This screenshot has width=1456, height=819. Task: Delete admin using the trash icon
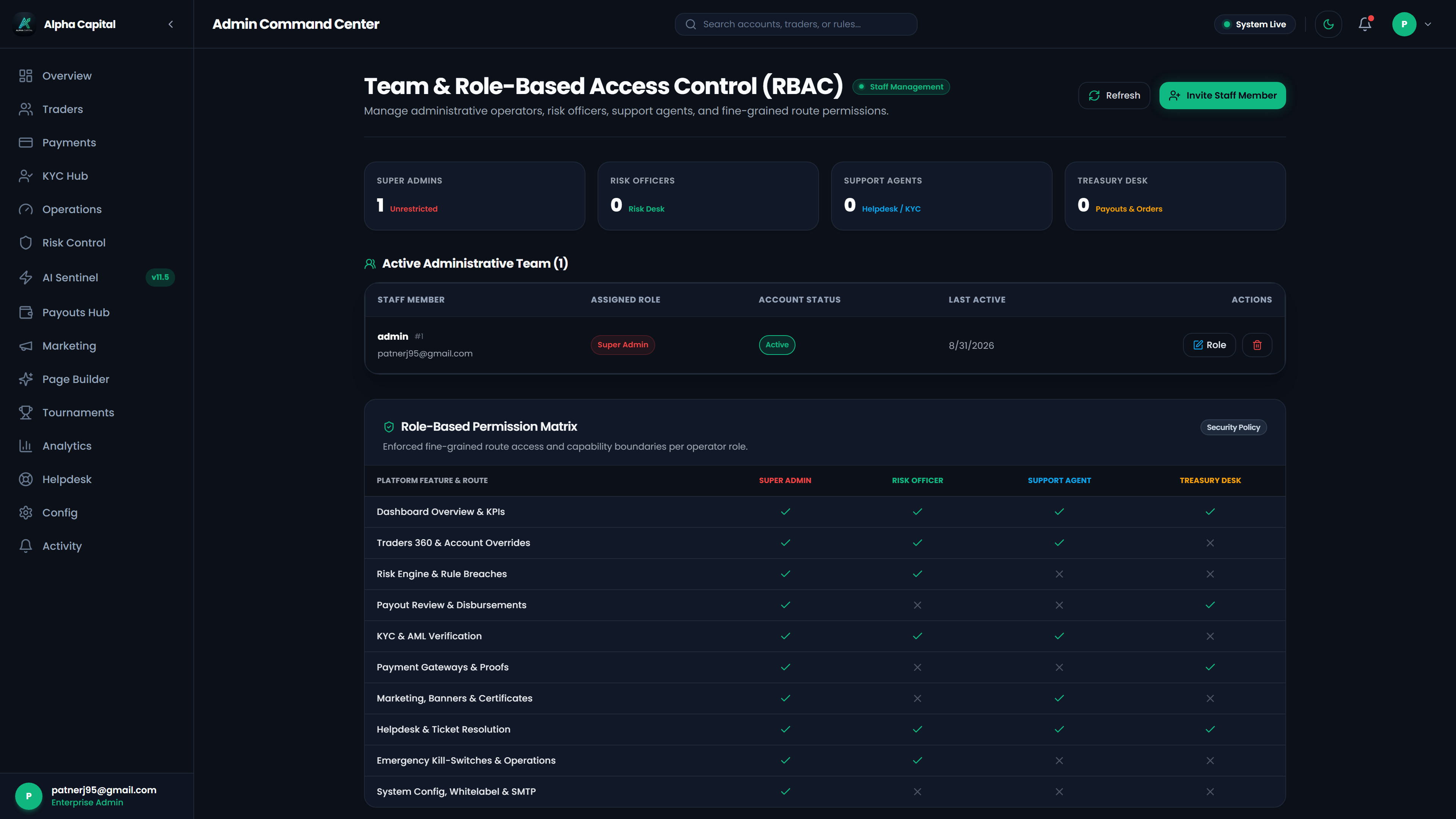(x=1257, y=345)
